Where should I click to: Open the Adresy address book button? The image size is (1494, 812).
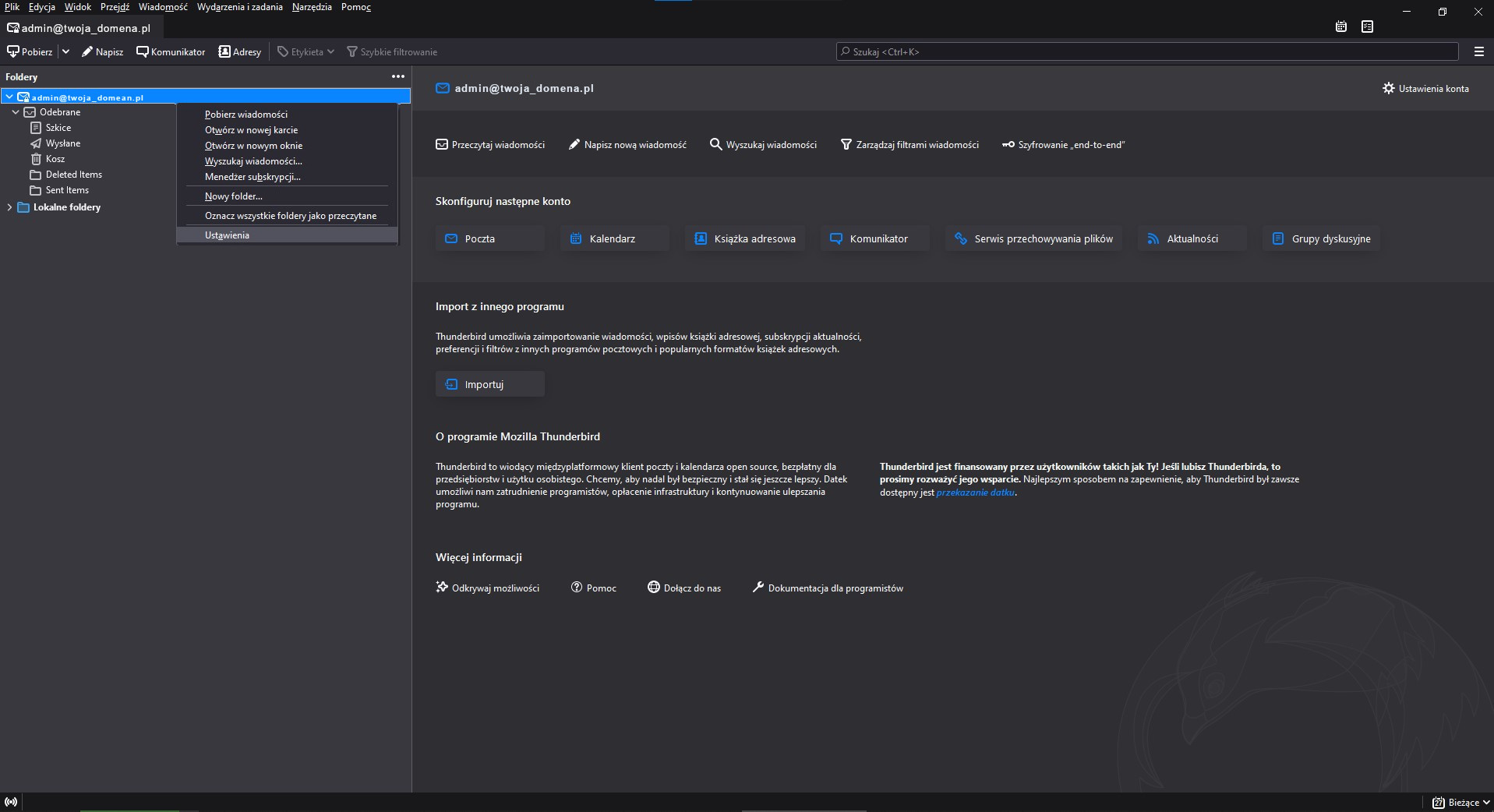click(x=239, y=51)
